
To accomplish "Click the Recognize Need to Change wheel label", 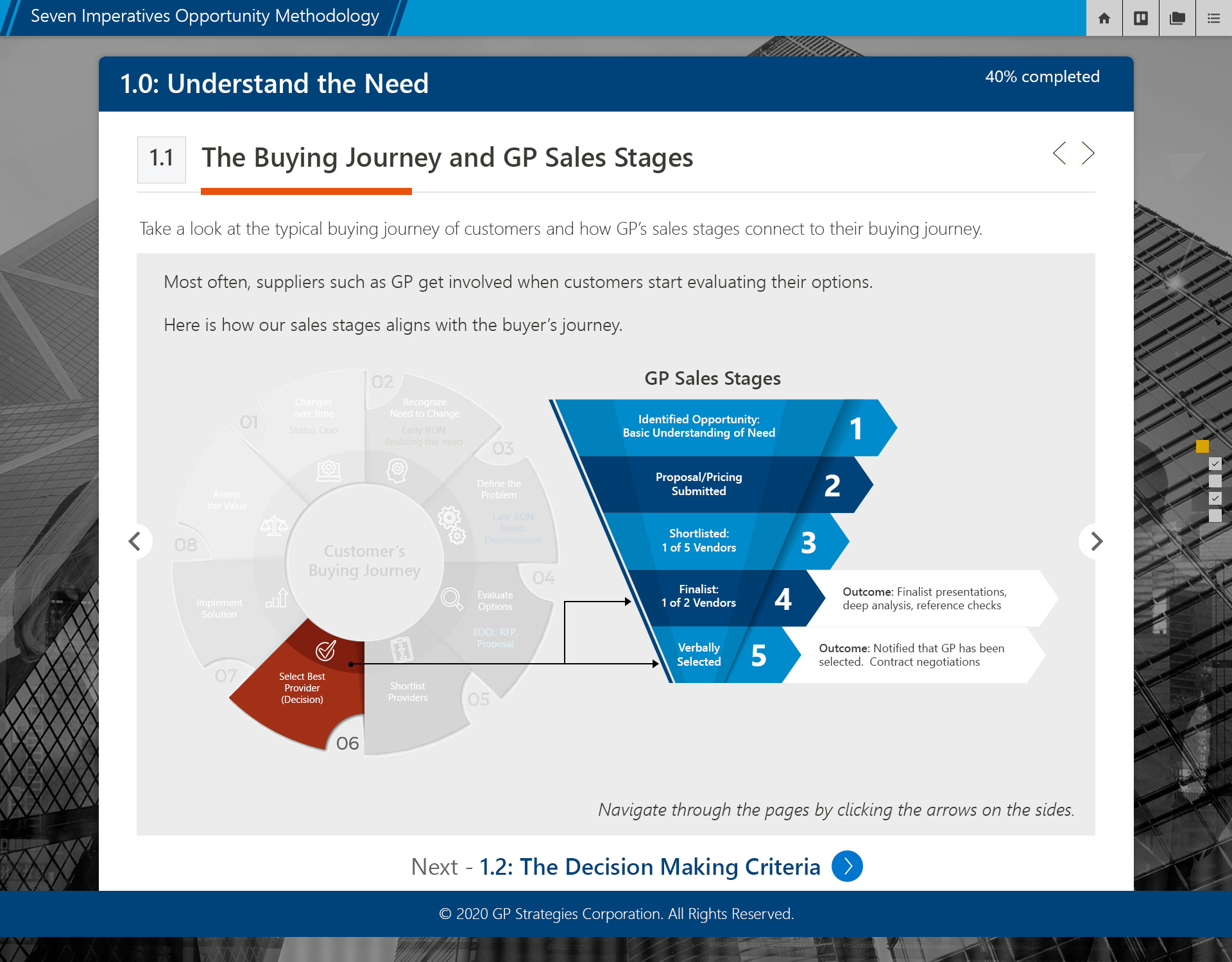I will 424,408.
